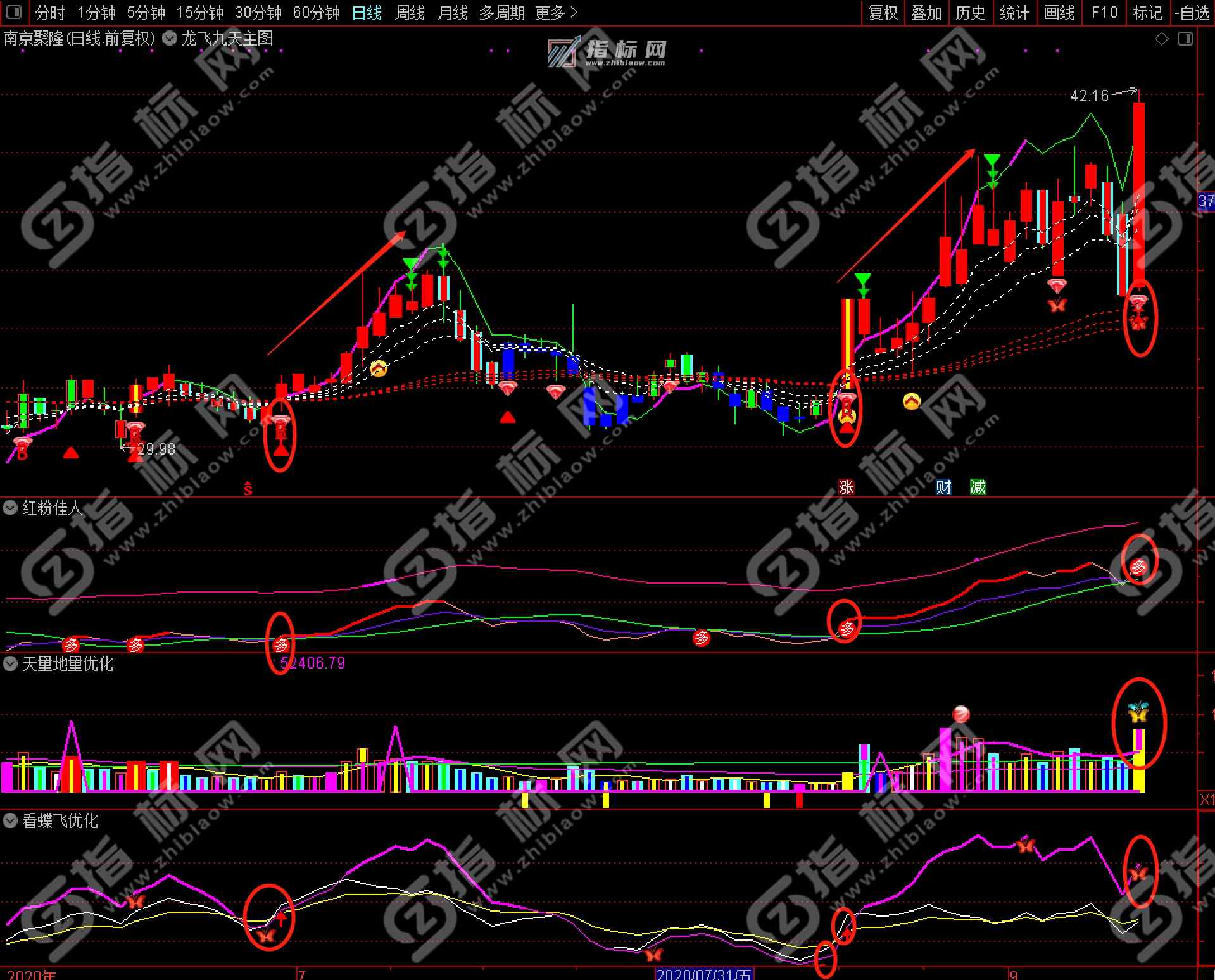Click the red 涨 event marker icon
The image size is (1215, 980).
(x=846, y=486)
